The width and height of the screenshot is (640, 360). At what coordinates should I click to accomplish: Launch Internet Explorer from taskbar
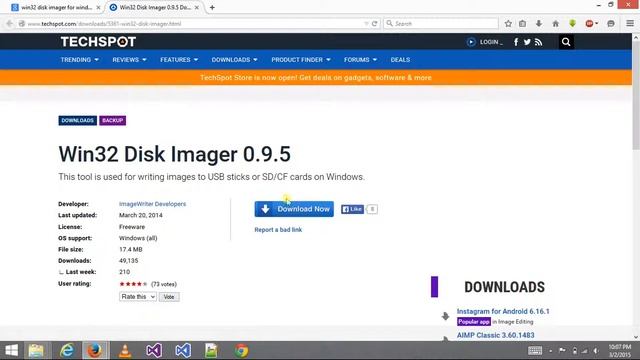coord(67,351)
